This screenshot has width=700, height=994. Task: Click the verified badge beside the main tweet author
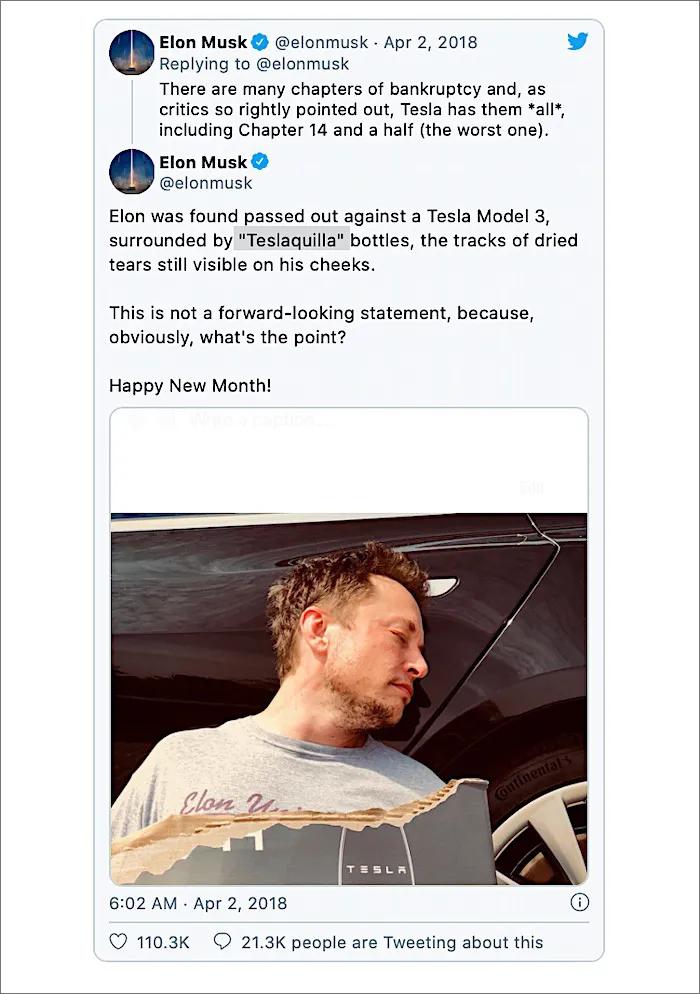(x=260, y=162)
